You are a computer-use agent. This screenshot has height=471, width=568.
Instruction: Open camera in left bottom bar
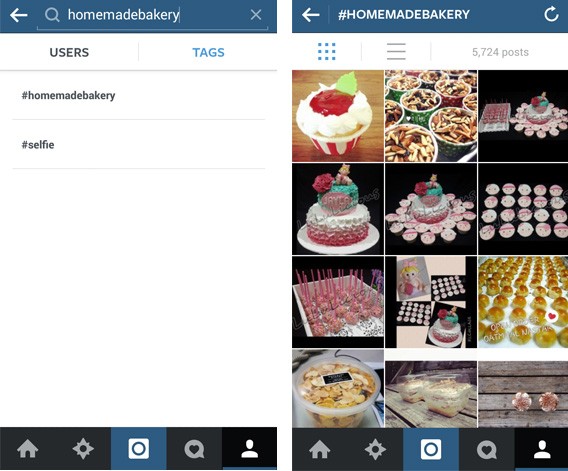point(139,449)
